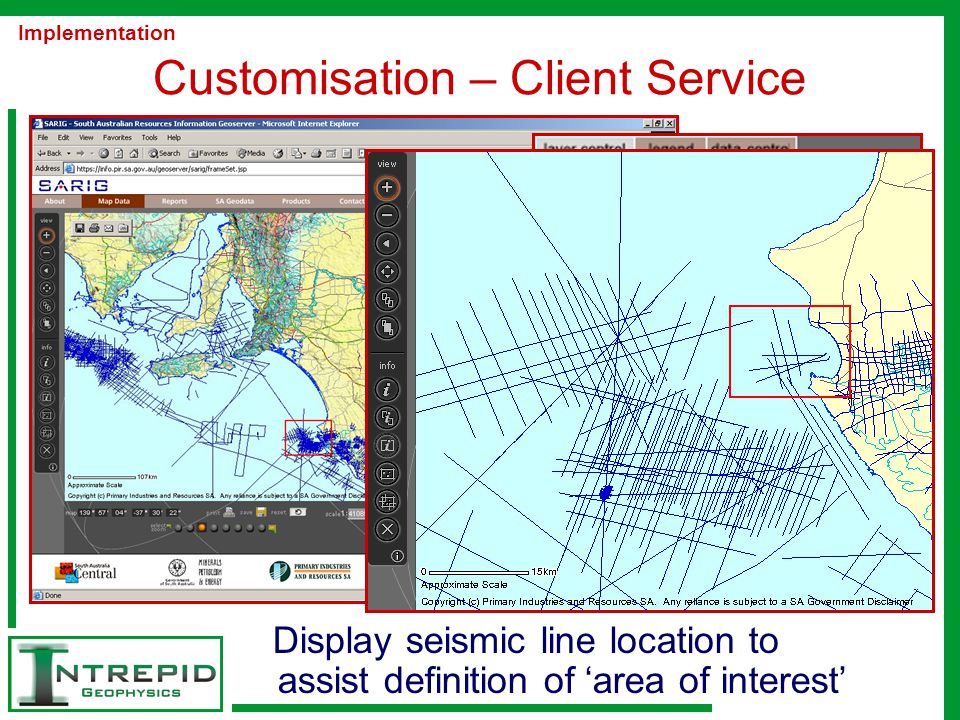This screenshot has height=720, width=960.
Task: Open the Favorites button in the IE toolbar
Action: (208, 153)
